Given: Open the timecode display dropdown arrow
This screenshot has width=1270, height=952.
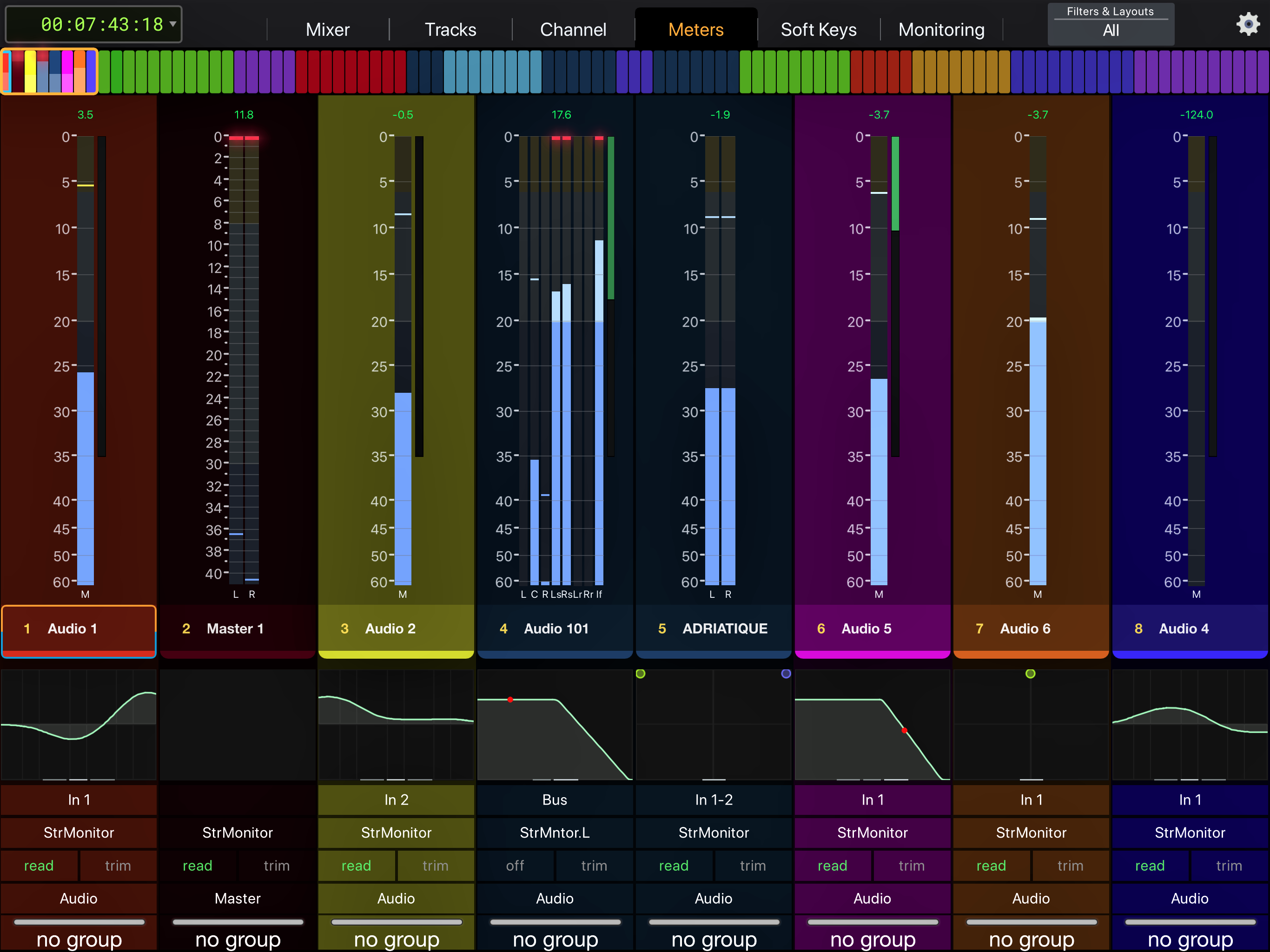Looking at the screenshot, I should click(x=173, y=24).
